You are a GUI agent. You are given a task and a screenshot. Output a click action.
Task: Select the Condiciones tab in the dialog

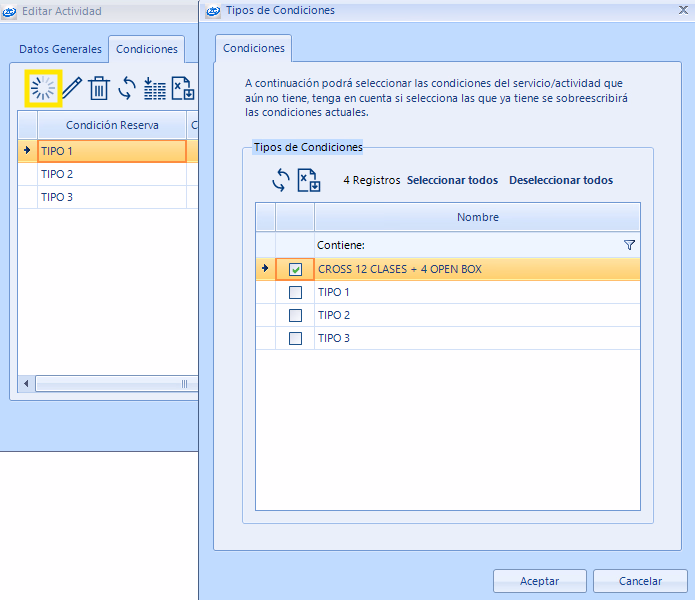click(253, 48)
